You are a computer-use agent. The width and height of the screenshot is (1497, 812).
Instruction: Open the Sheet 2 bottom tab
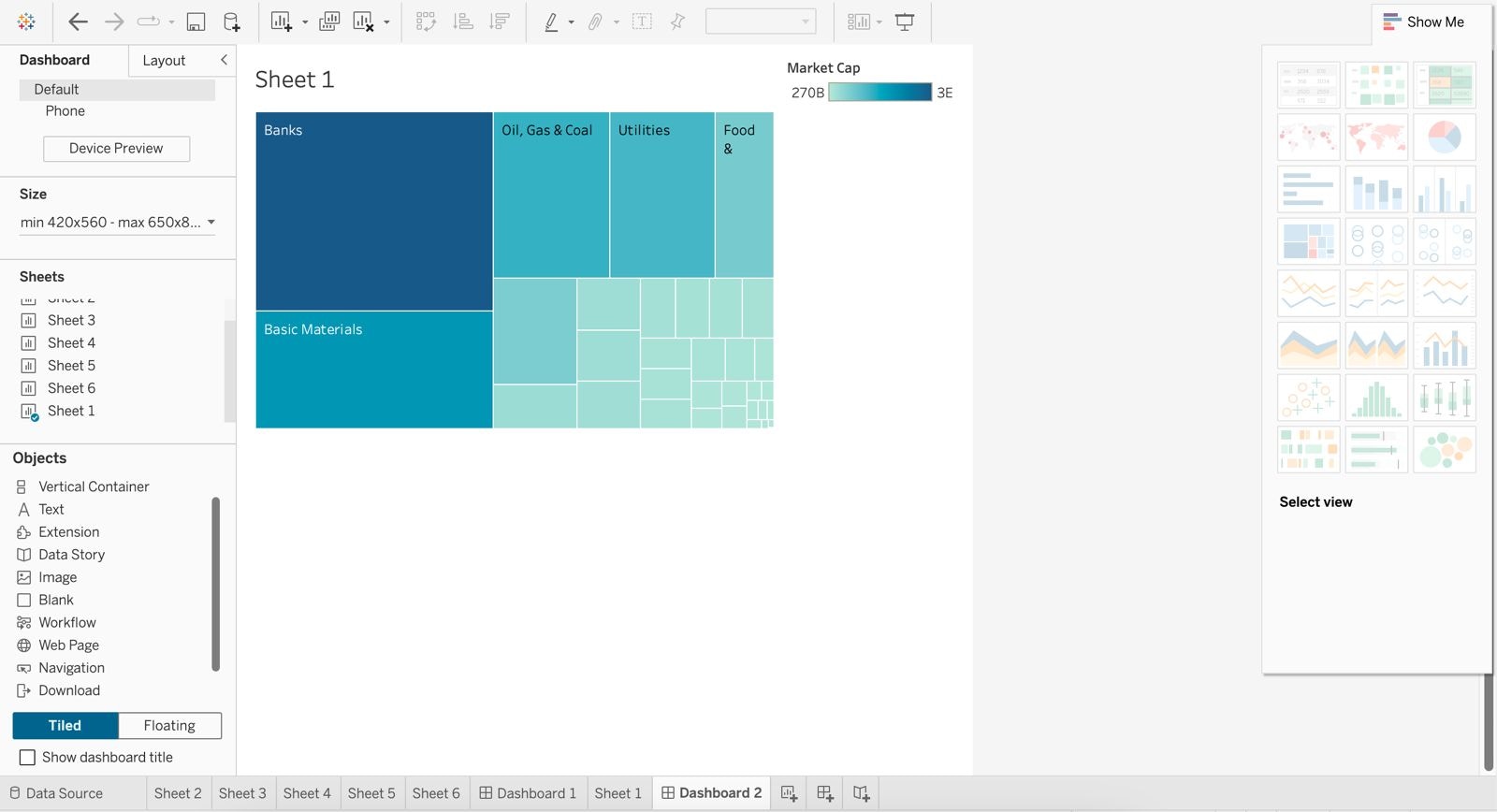[x=178, y=793]
